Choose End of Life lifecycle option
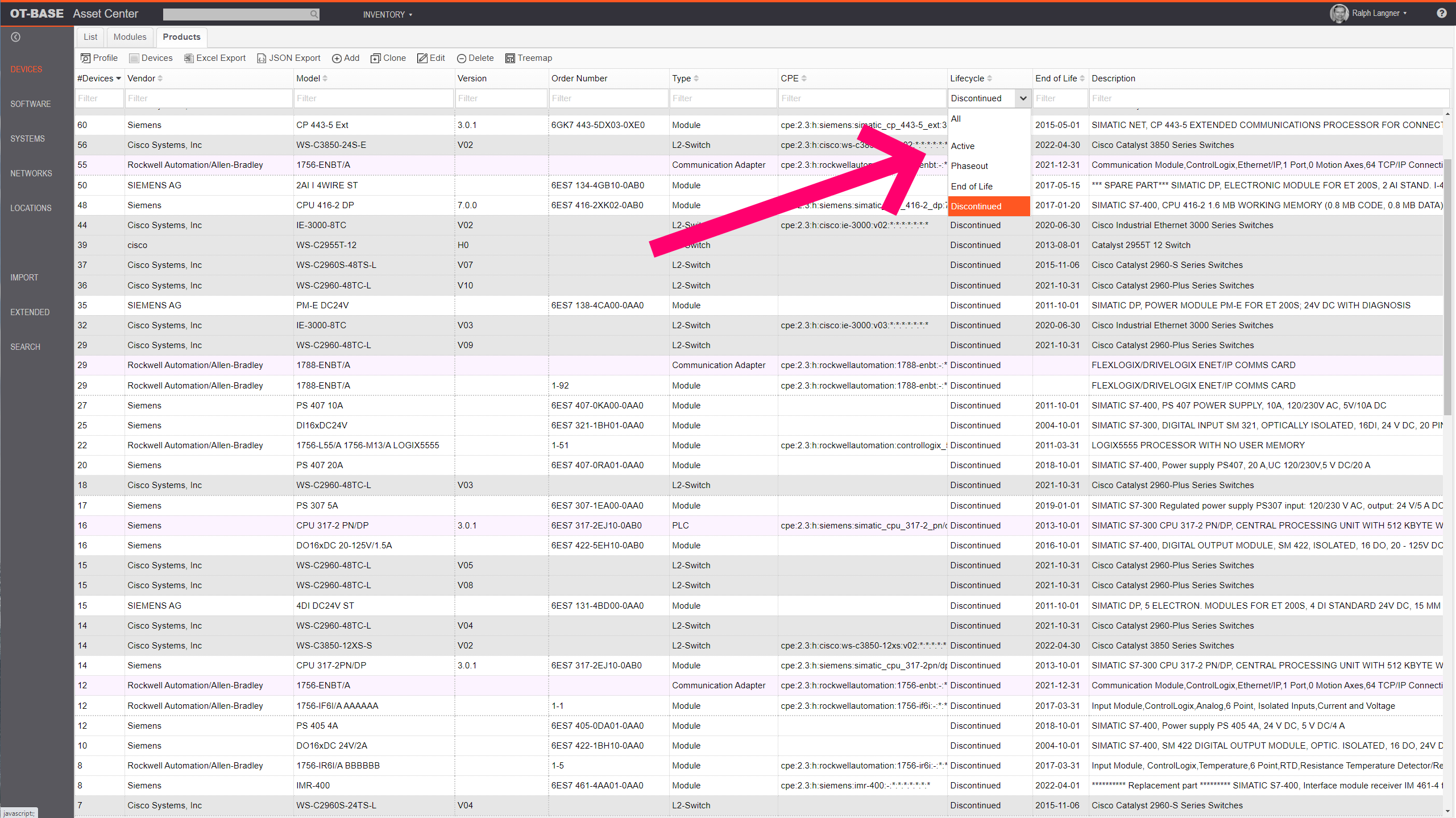This screenshot has height=818, width=1456. pyautogui.click(x=989, y=187)
